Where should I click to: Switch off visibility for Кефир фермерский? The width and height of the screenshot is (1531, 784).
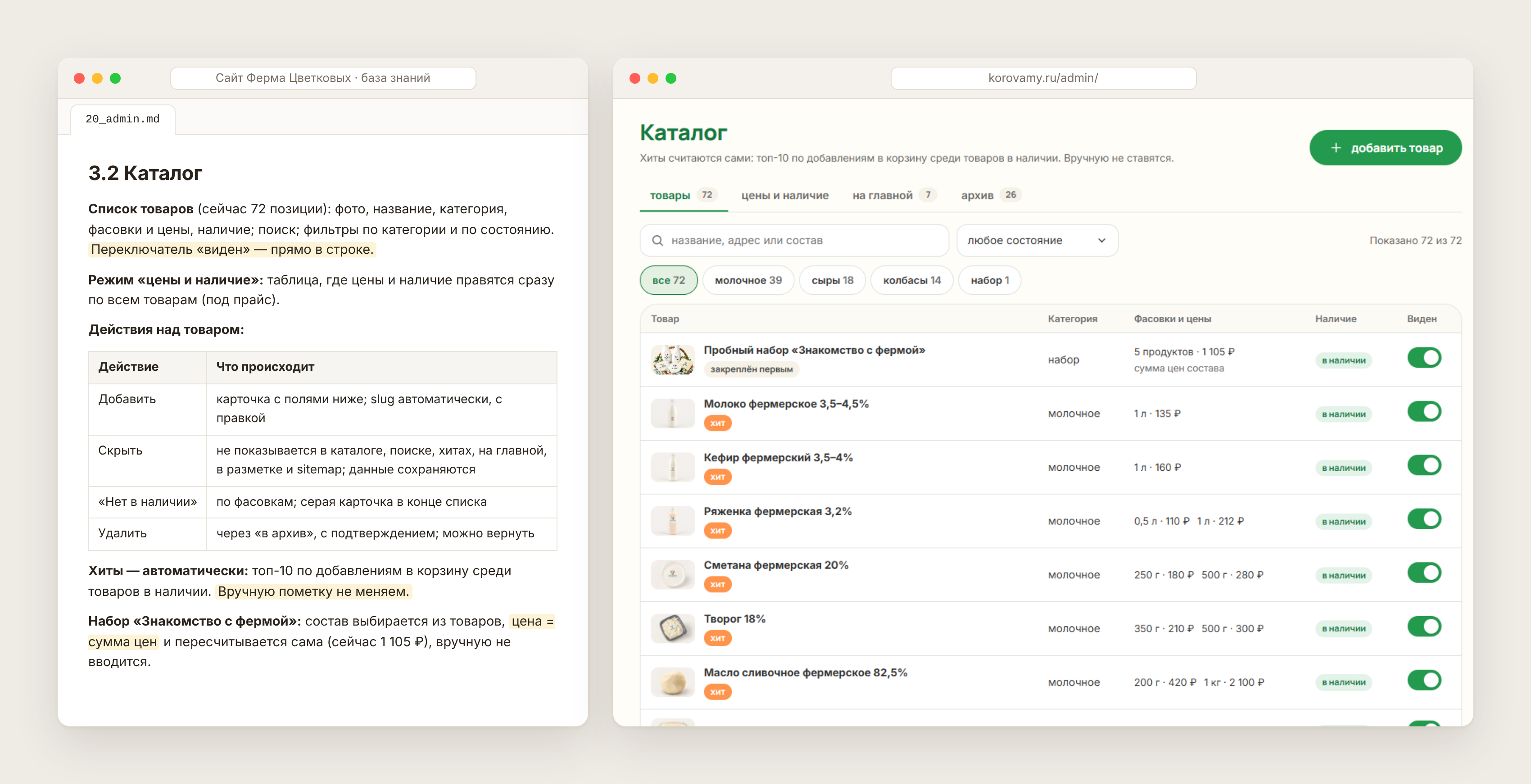point(1424,465)
